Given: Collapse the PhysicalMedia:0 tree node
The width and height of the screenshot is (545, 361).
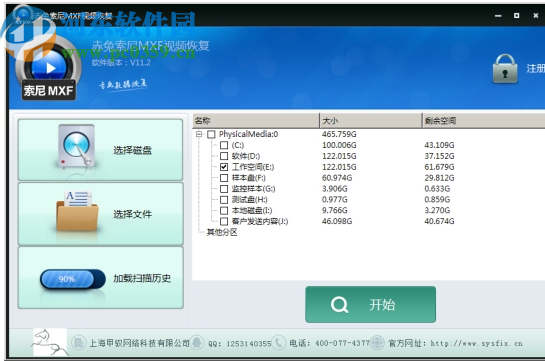Looking at the screenshot, I should pos(199,134).
